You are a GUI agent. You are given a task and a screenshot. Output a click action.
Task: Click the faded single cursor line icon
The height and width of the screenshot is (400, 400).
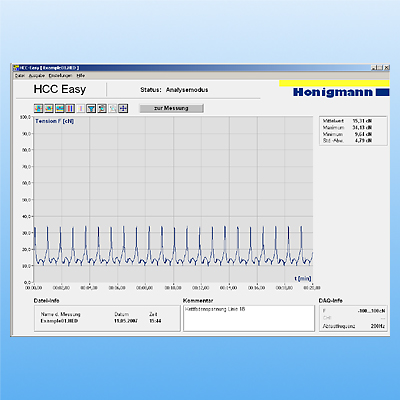coord(80,108)
